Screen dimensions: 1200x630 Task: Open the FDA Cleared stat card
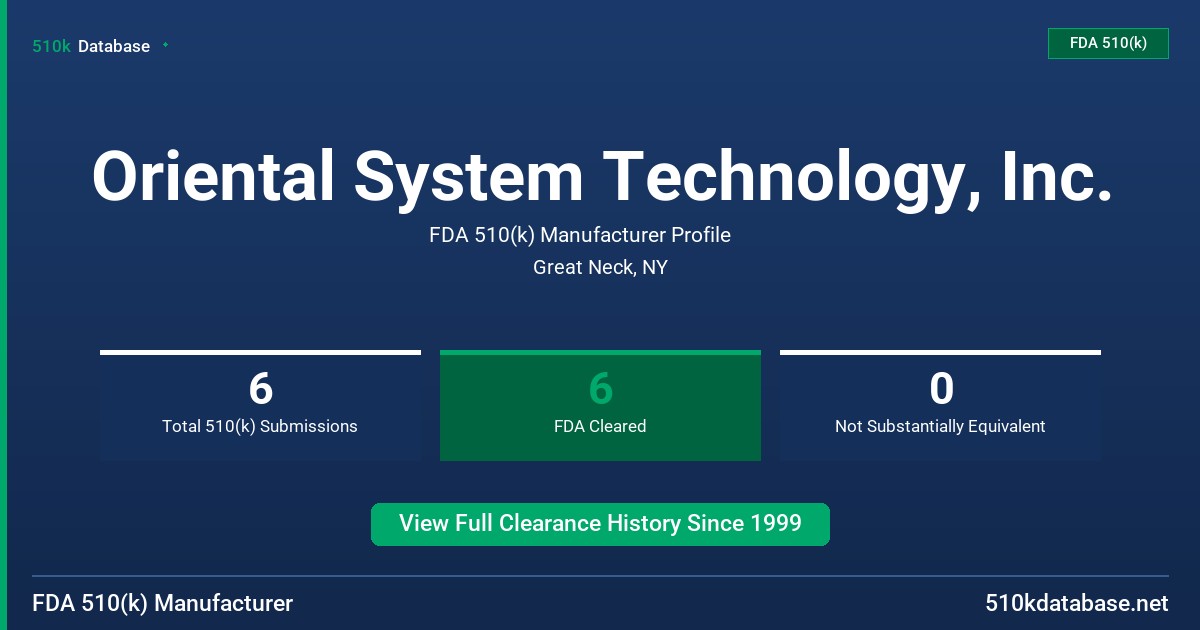pos(600,405)
